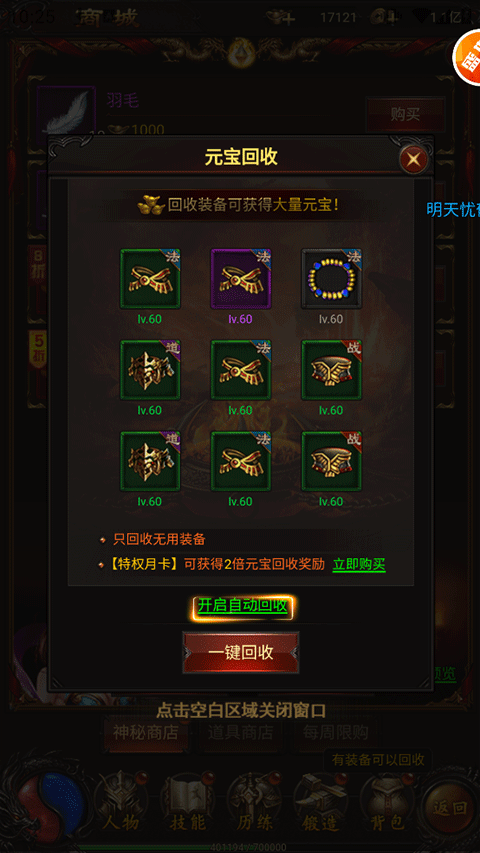Select the second-row 战 belt item
Screen dimensions: 480x853
click(x=331, y=370)
